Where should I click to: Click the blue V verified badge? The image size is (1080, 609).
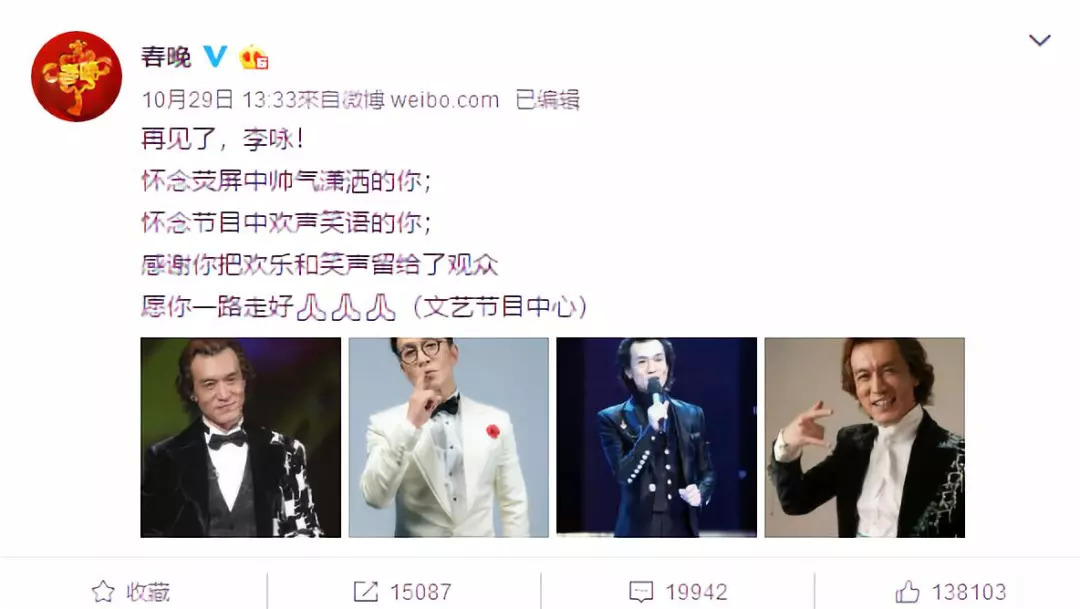coord(215,56)
